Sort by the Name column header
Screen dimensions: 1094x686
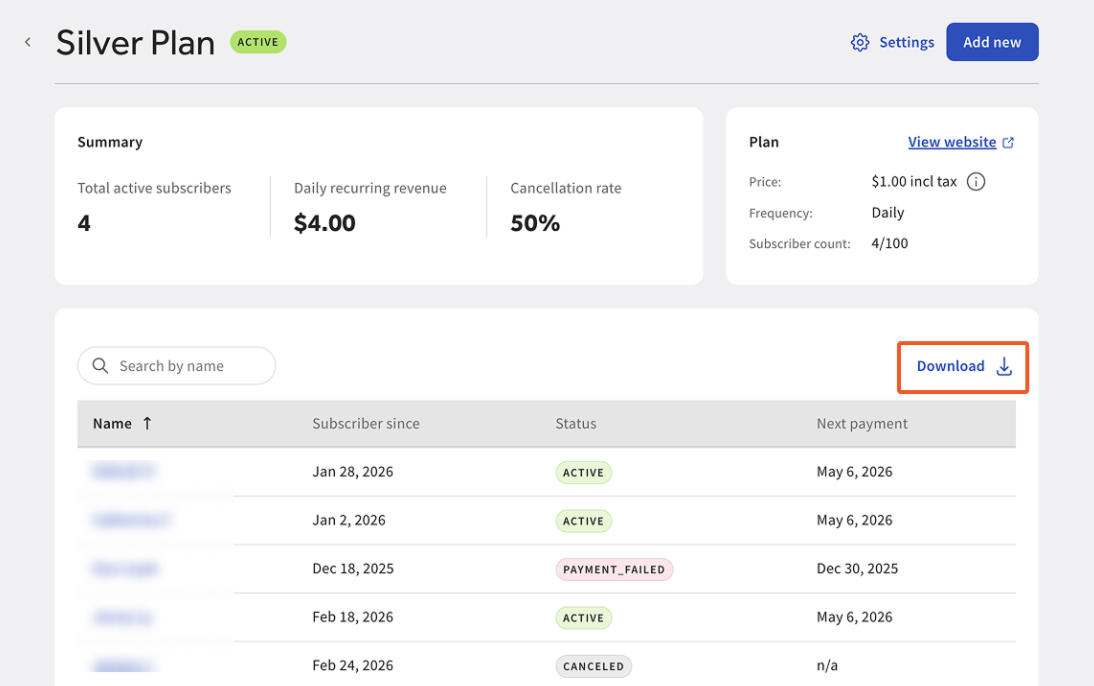click(112, 424)
